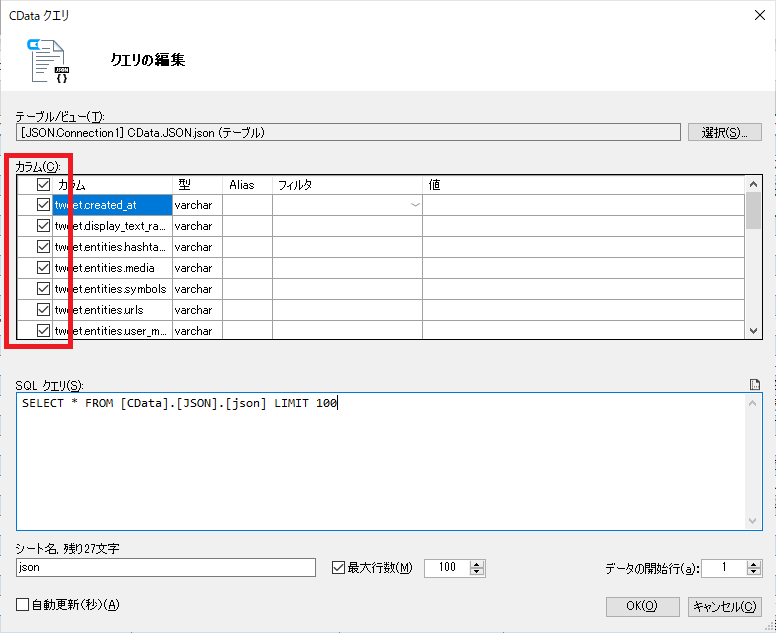Click the copy SQL query icon
The image size is (776, 633).
(x=754, y=384)
